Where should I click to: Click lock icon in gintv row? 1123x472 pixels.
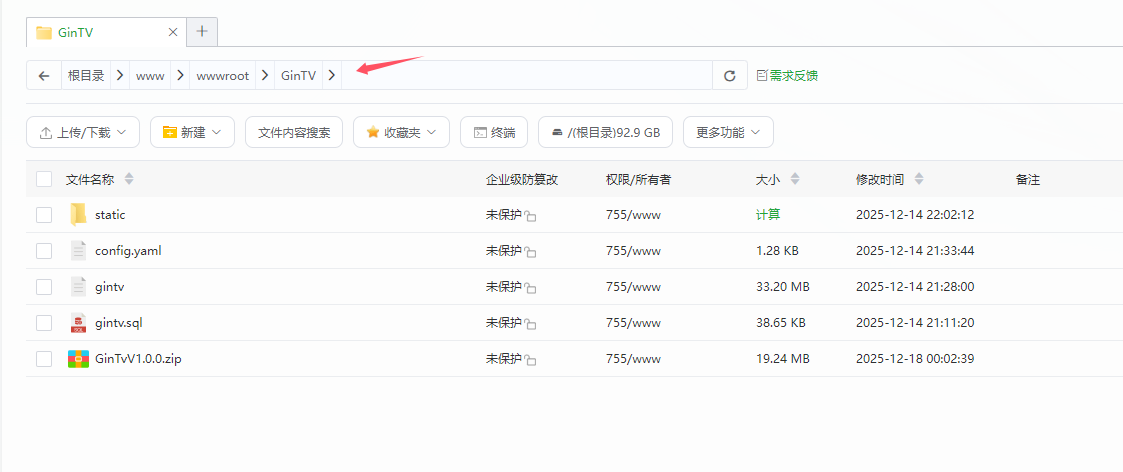[530, 288]
